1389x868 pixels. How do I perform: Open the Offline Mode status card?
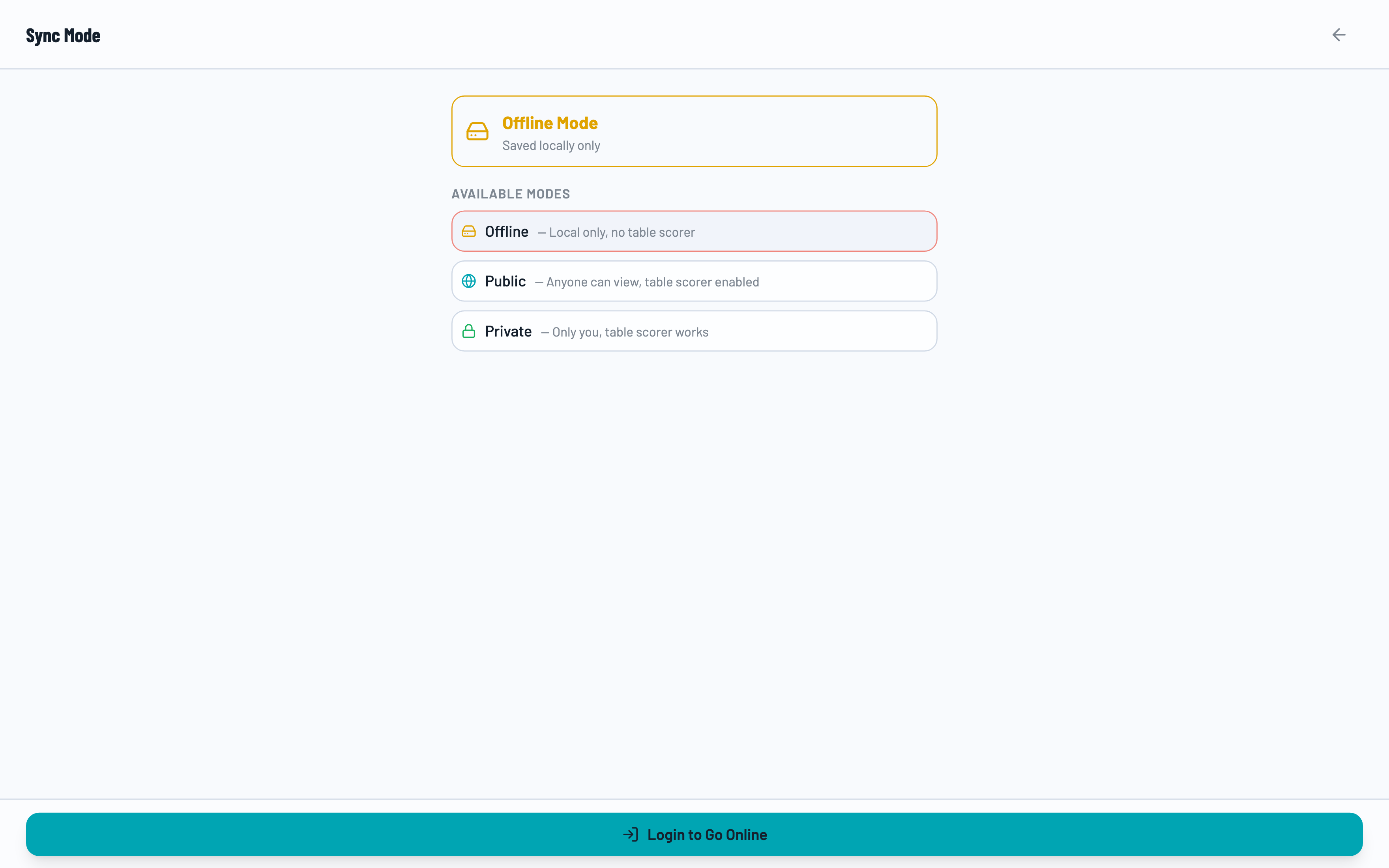[693, 131]
